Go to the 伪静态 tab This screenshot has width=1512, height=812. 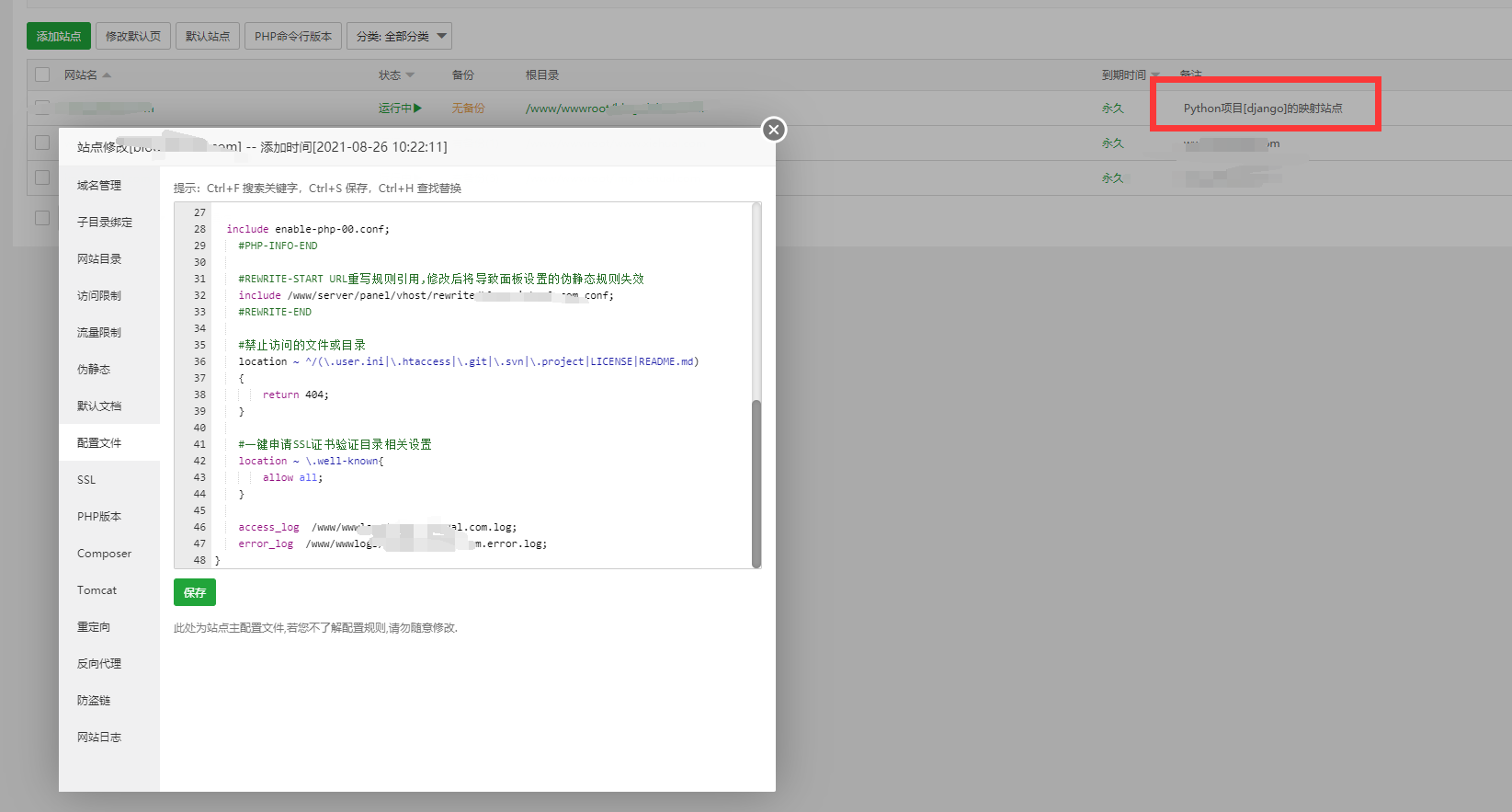click(109, 369)
